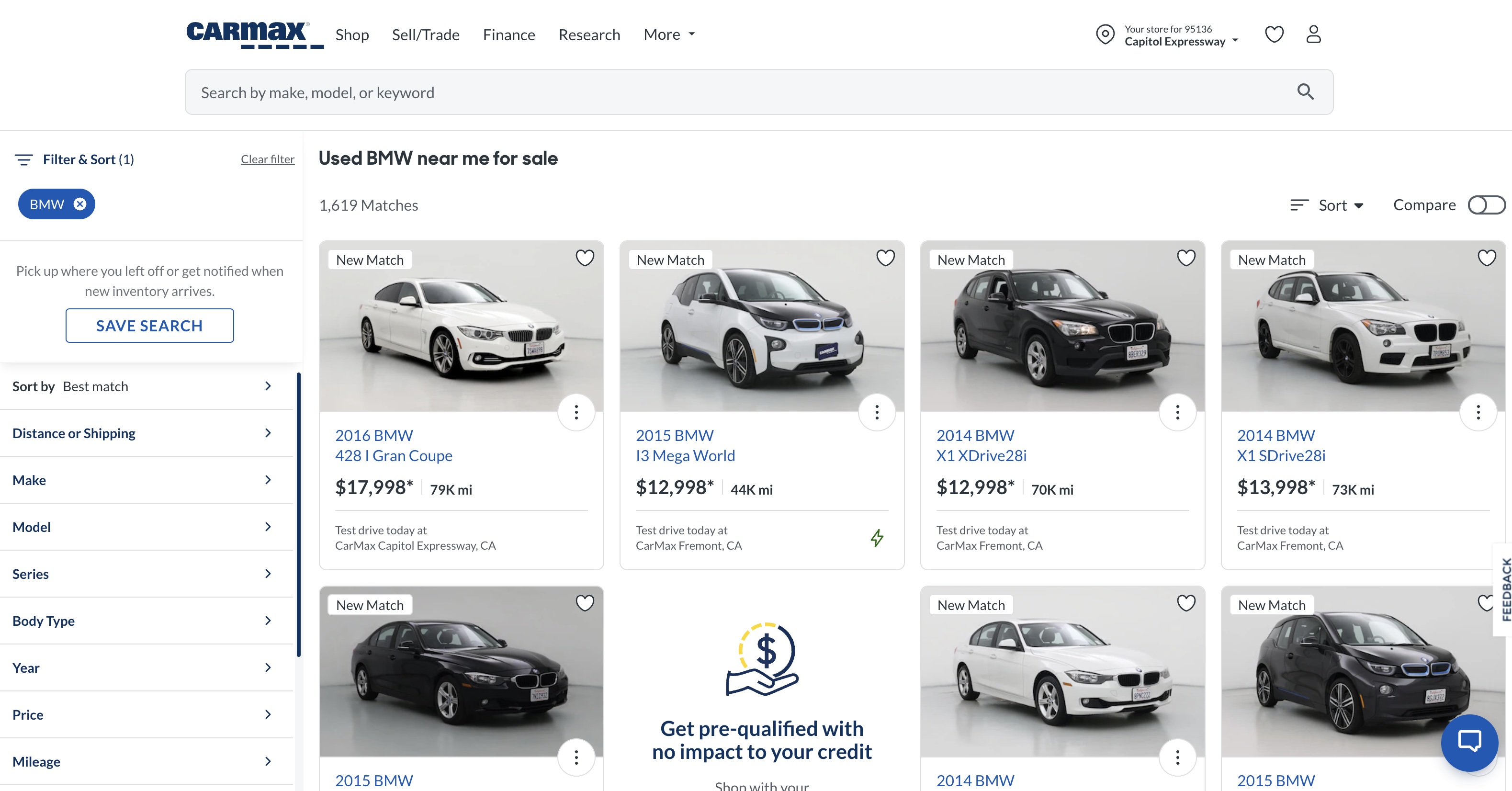The image size is (1512, 791).
Task: Open three-dot menu on 2015 I3 Mega World
Action: [876, 413]
